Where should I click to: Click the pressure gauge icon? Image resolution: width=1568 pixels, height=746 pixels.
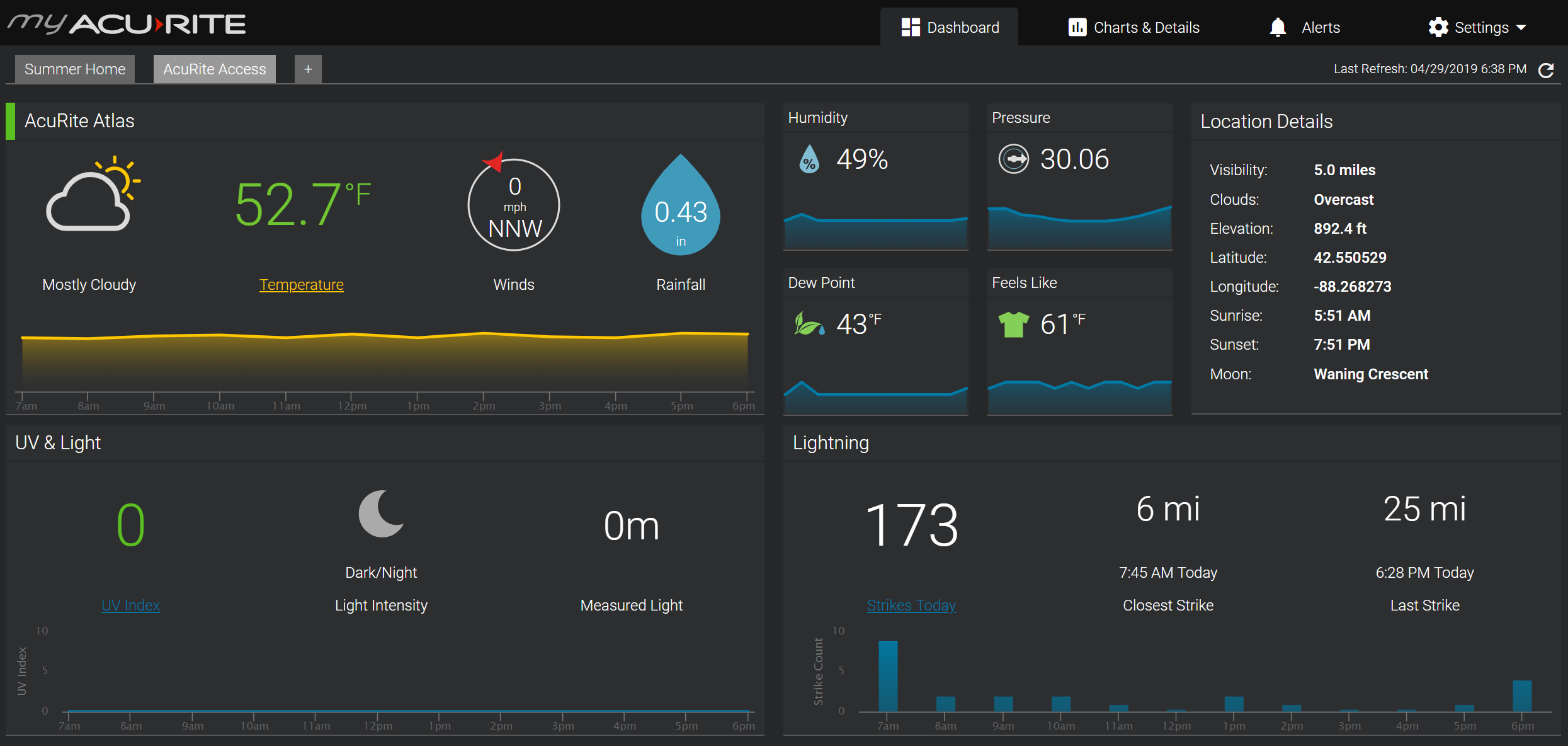(1013, 159)
